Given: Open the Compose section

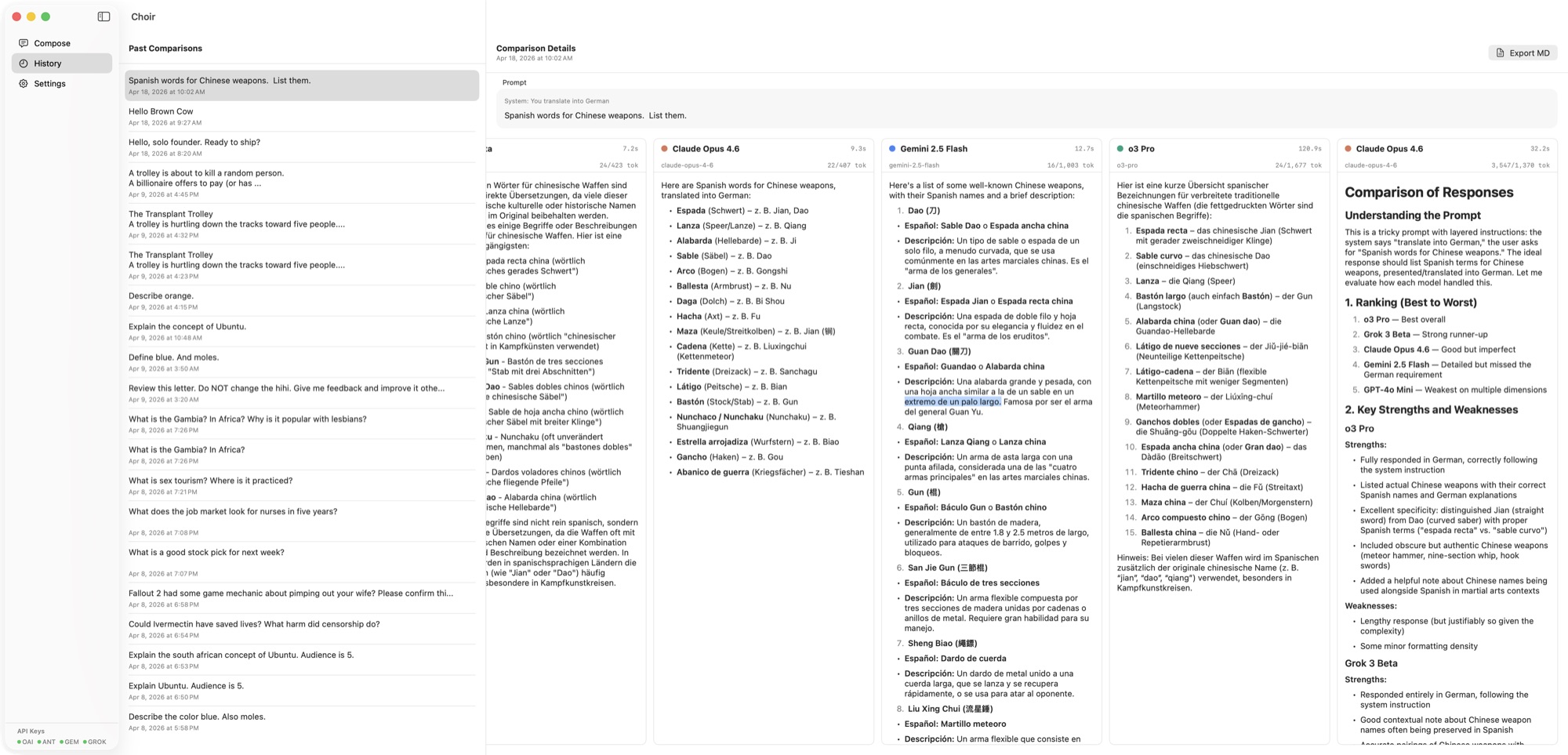Looking at the screenshot, I should point(62,43).
